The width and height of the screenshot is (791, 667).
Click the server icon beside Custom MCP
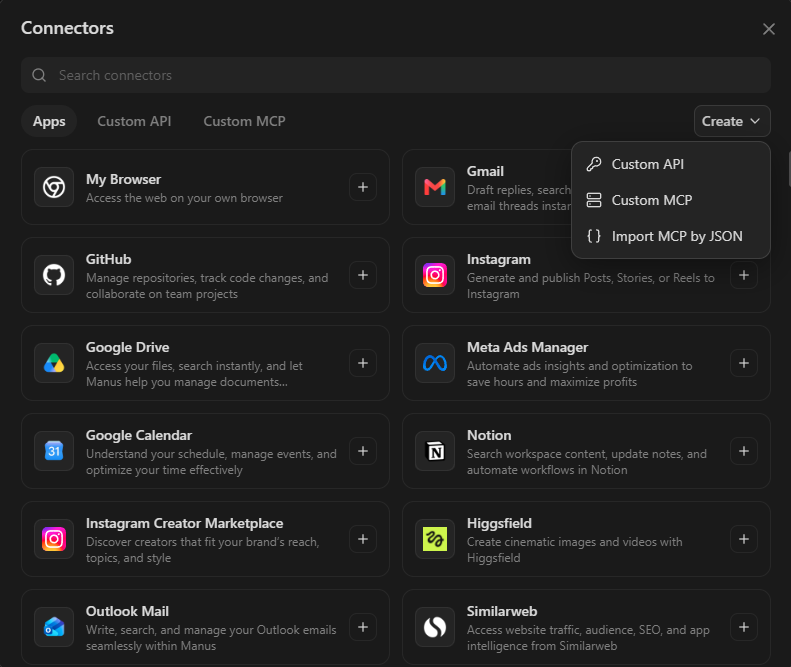click(594, 200)
